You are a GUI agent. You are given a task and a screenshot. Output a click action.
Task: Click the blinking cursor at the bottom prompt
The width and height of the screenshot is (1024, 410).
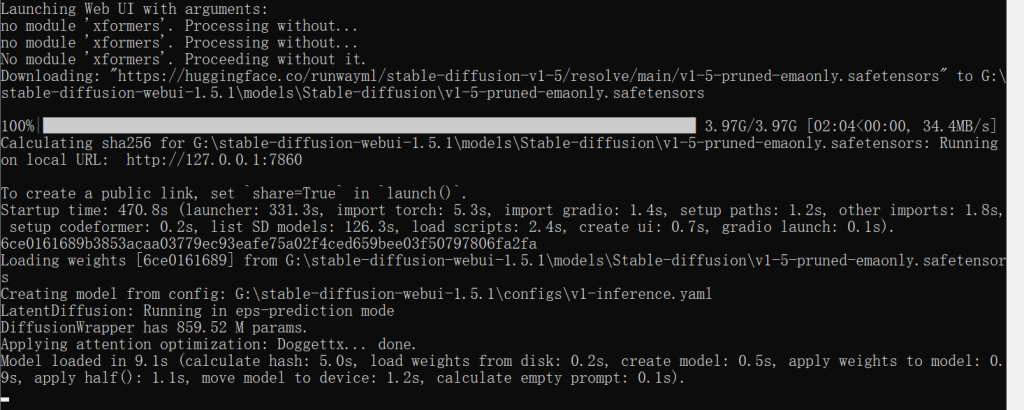coord(6,399)
